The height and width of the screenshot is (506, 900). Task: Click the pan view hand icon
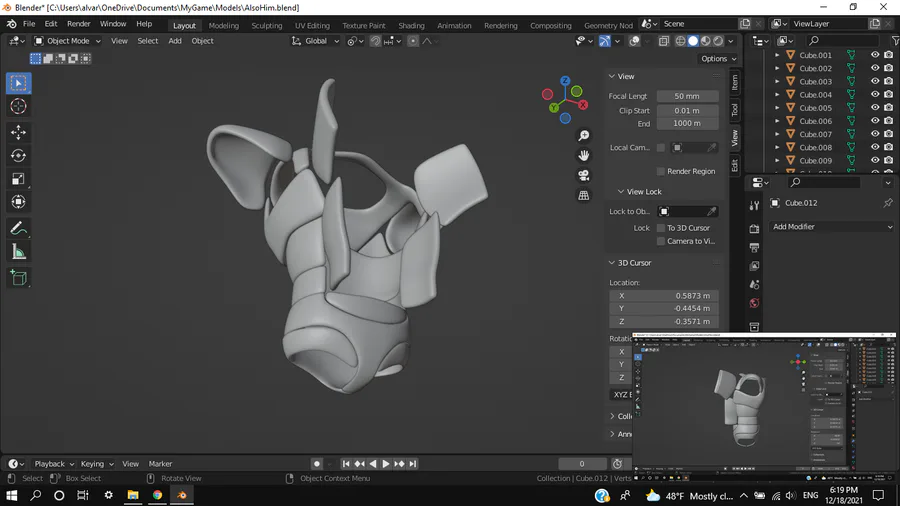point(584,155)
